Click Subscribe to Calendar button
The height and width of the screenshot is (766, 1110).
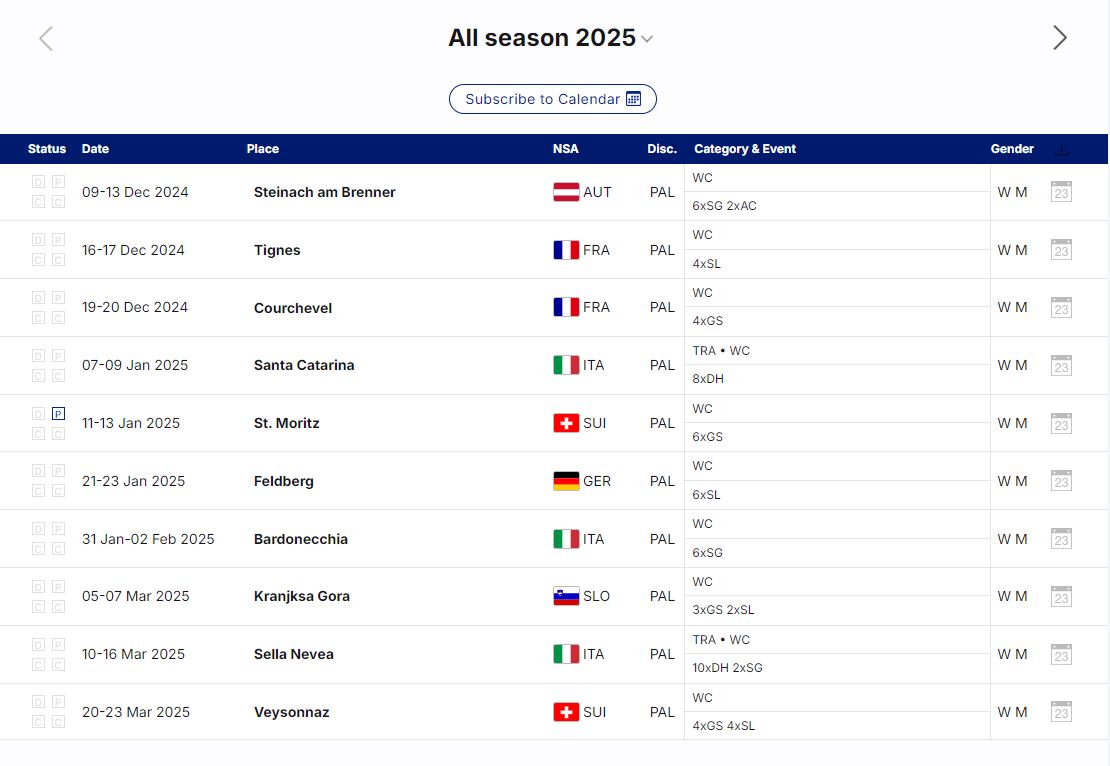pyautogui.click(x=552, y=99)
